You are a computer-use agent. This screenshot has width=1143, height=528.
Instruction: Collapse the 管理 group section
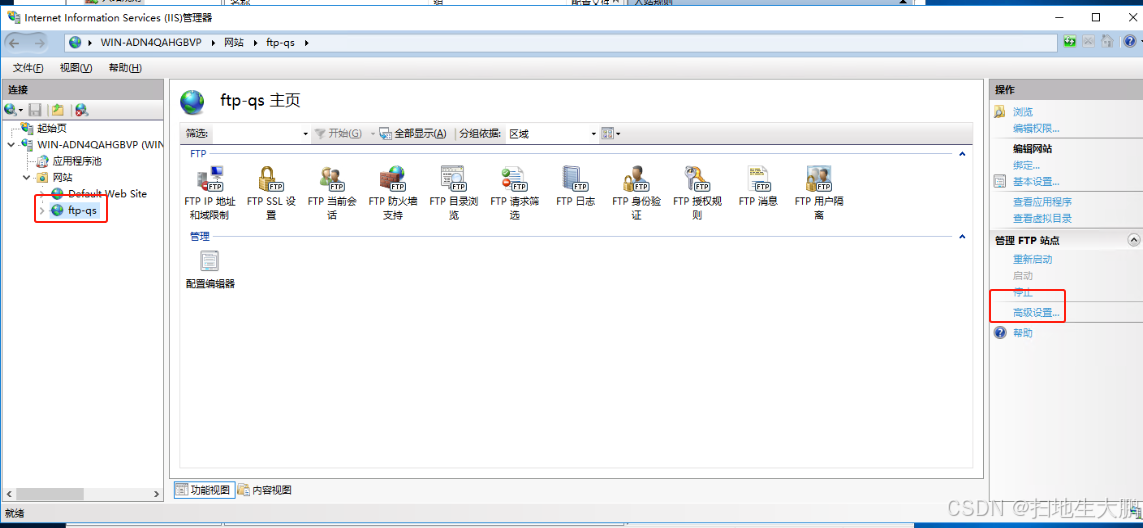[x=961, y=236]
